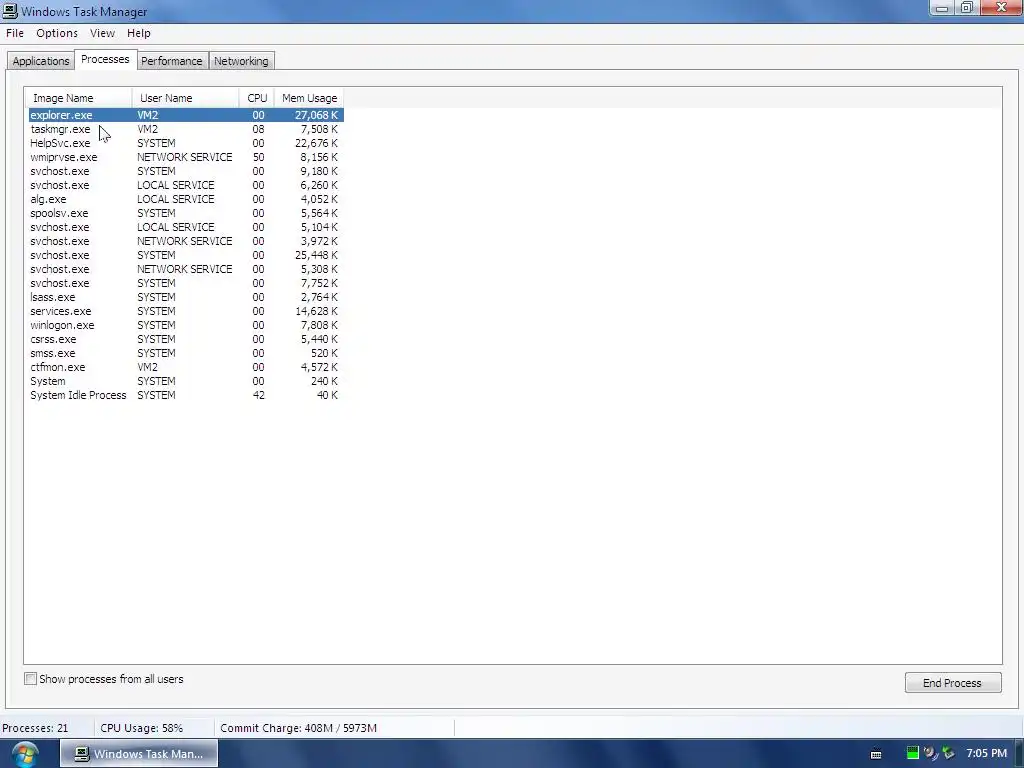The height and width of the screenshot is (768, 1024).
Task: Sort by Mem Usage column header
Action: point(310,98)
